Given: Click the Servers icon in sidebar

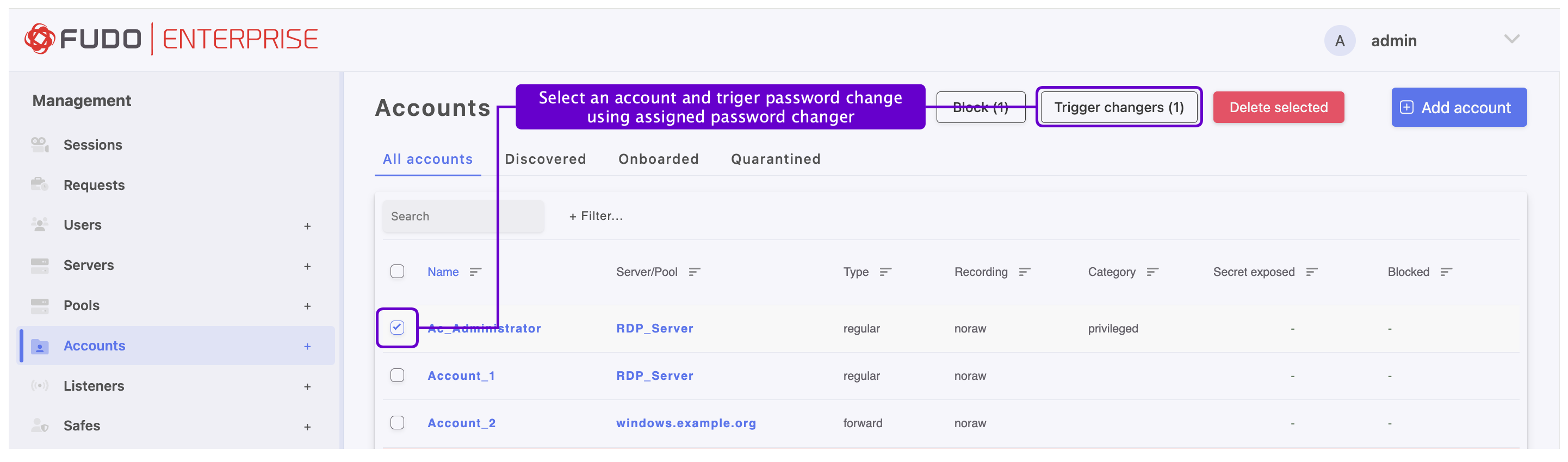Looking at the screenshot, I should (40, 266).
